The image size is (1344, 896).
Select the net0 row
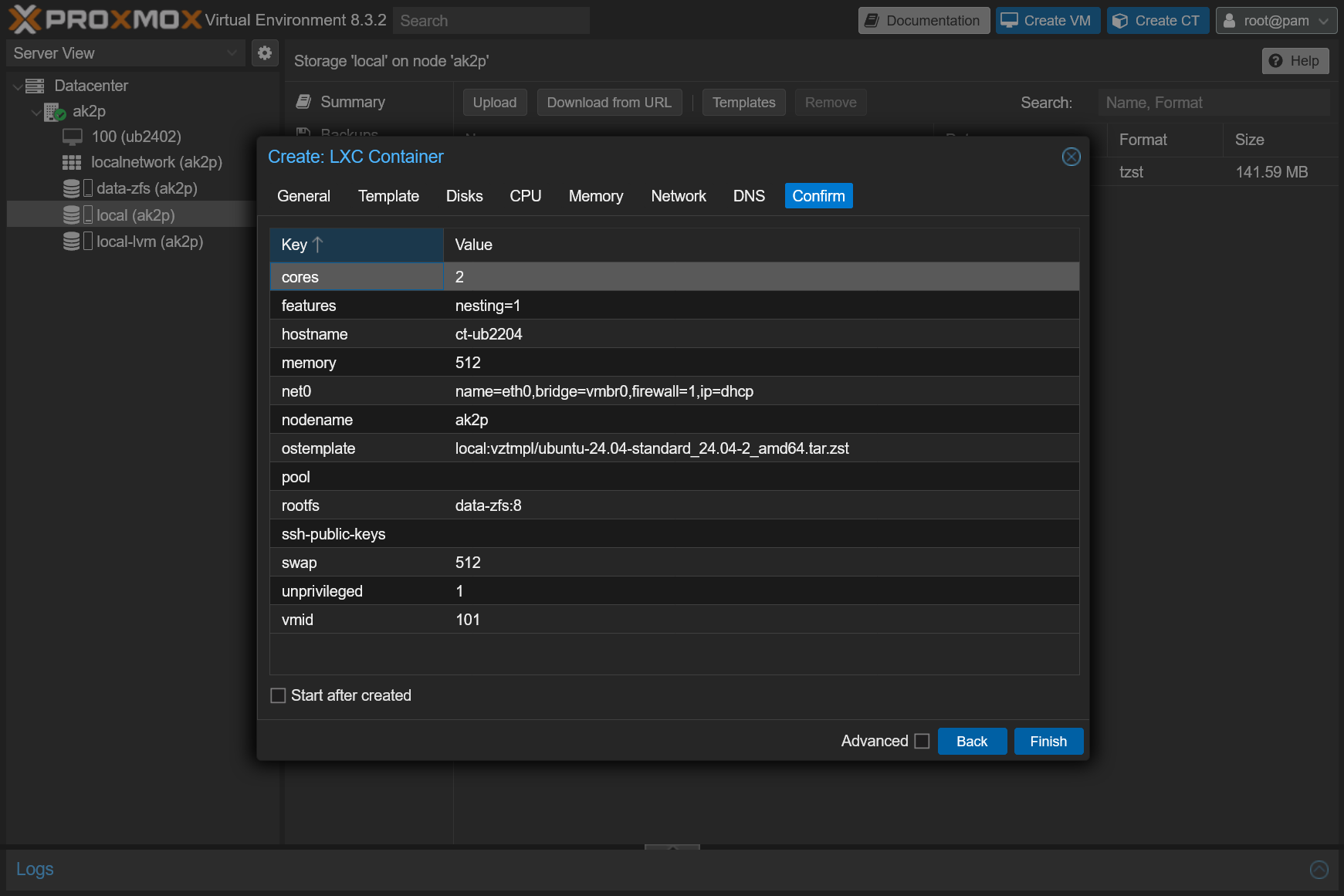point(675,391)
